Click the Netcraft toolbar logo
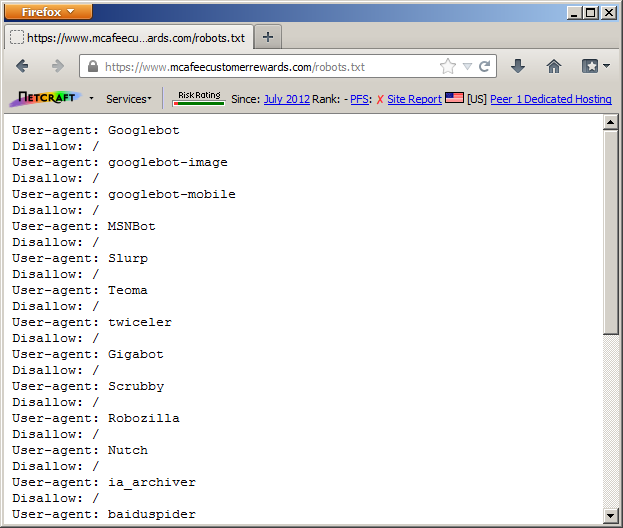 pos(45,98)
